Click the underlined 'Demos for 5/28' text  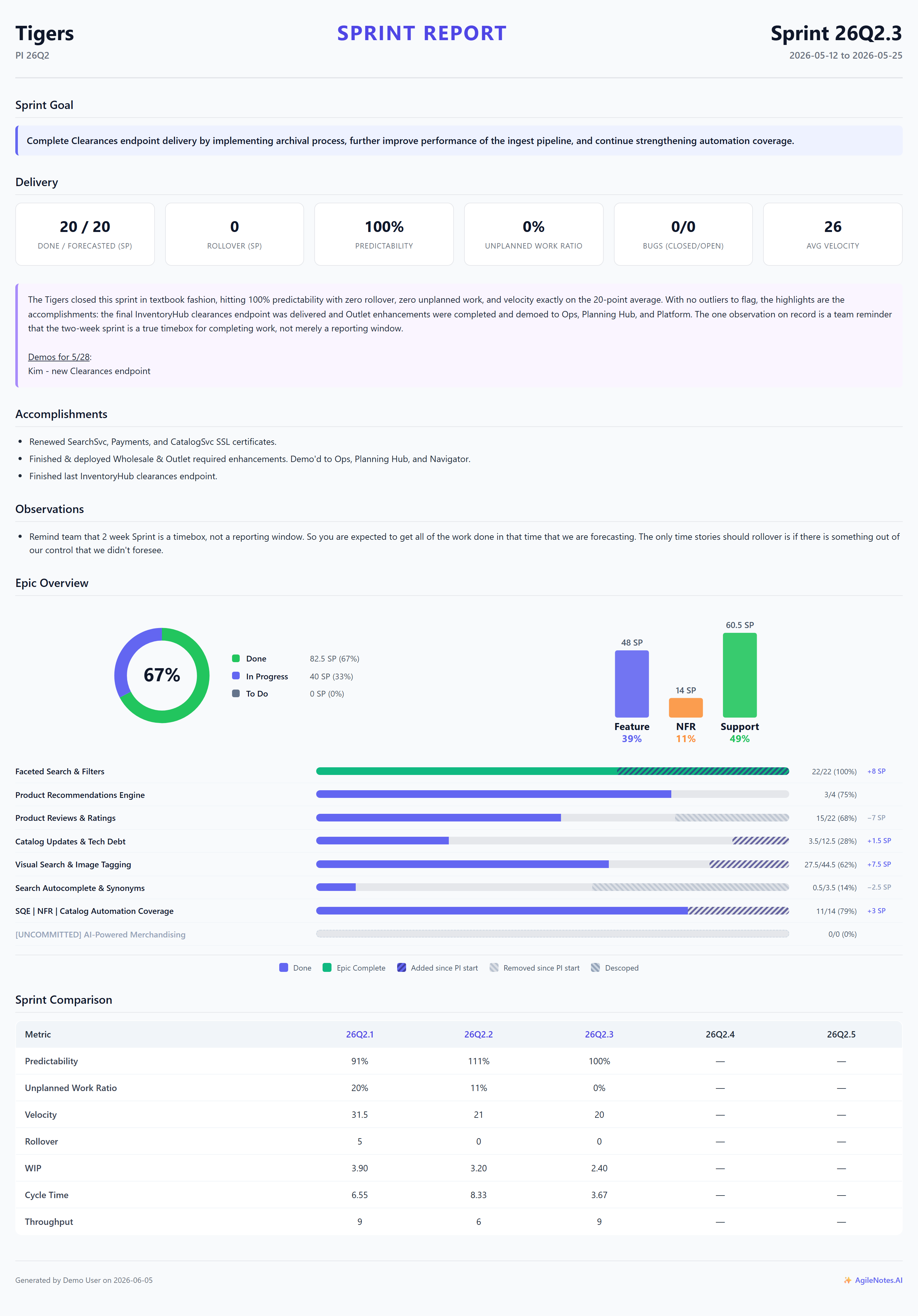pyautogui.click(x=59, y=357)
